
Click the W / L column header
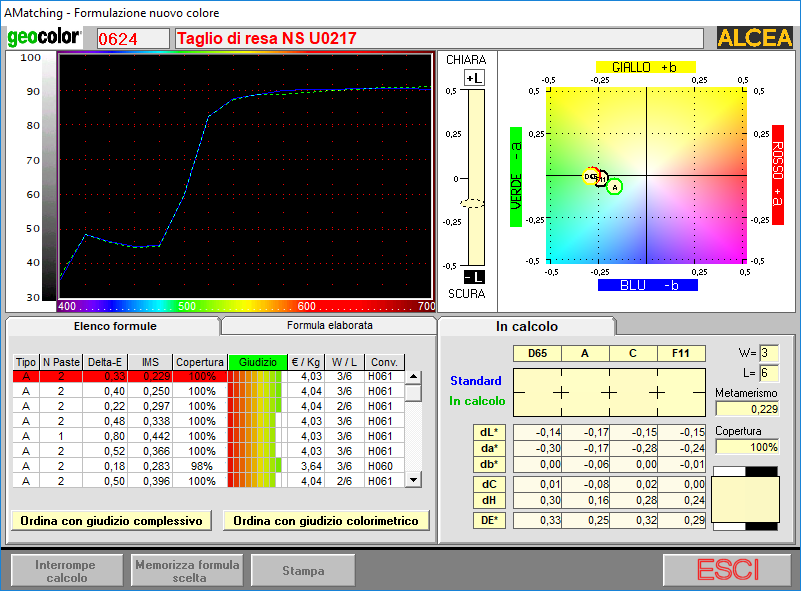344,362
